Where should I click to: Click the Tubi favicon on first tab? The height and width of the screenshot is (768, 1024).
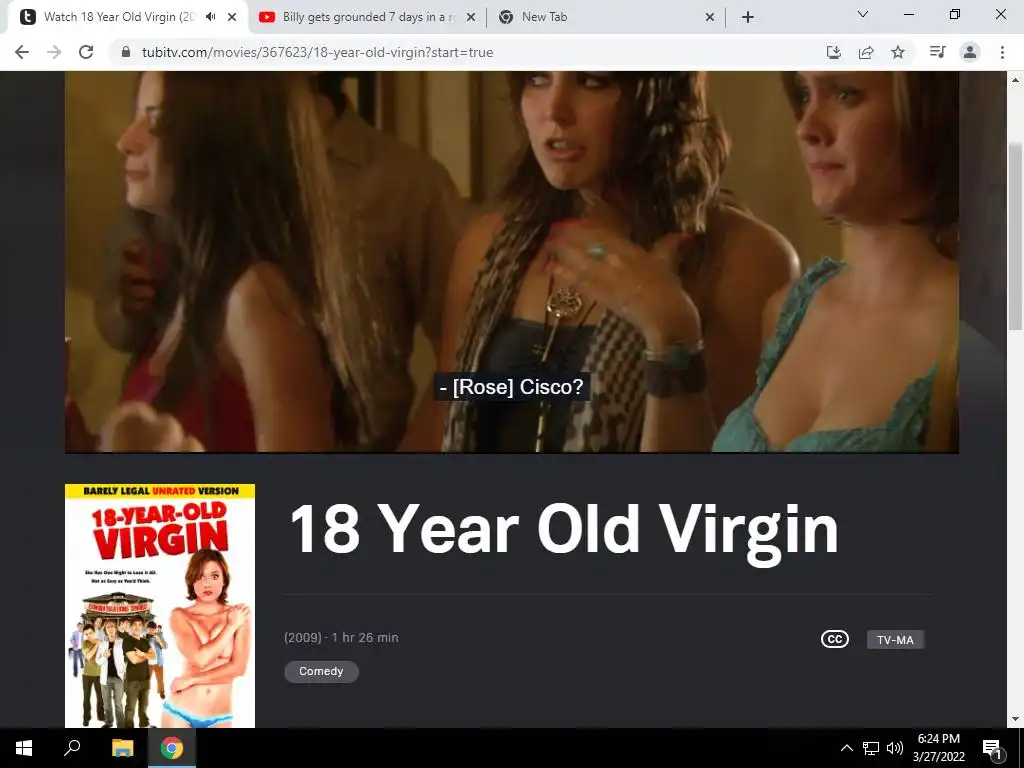(28, 17)
